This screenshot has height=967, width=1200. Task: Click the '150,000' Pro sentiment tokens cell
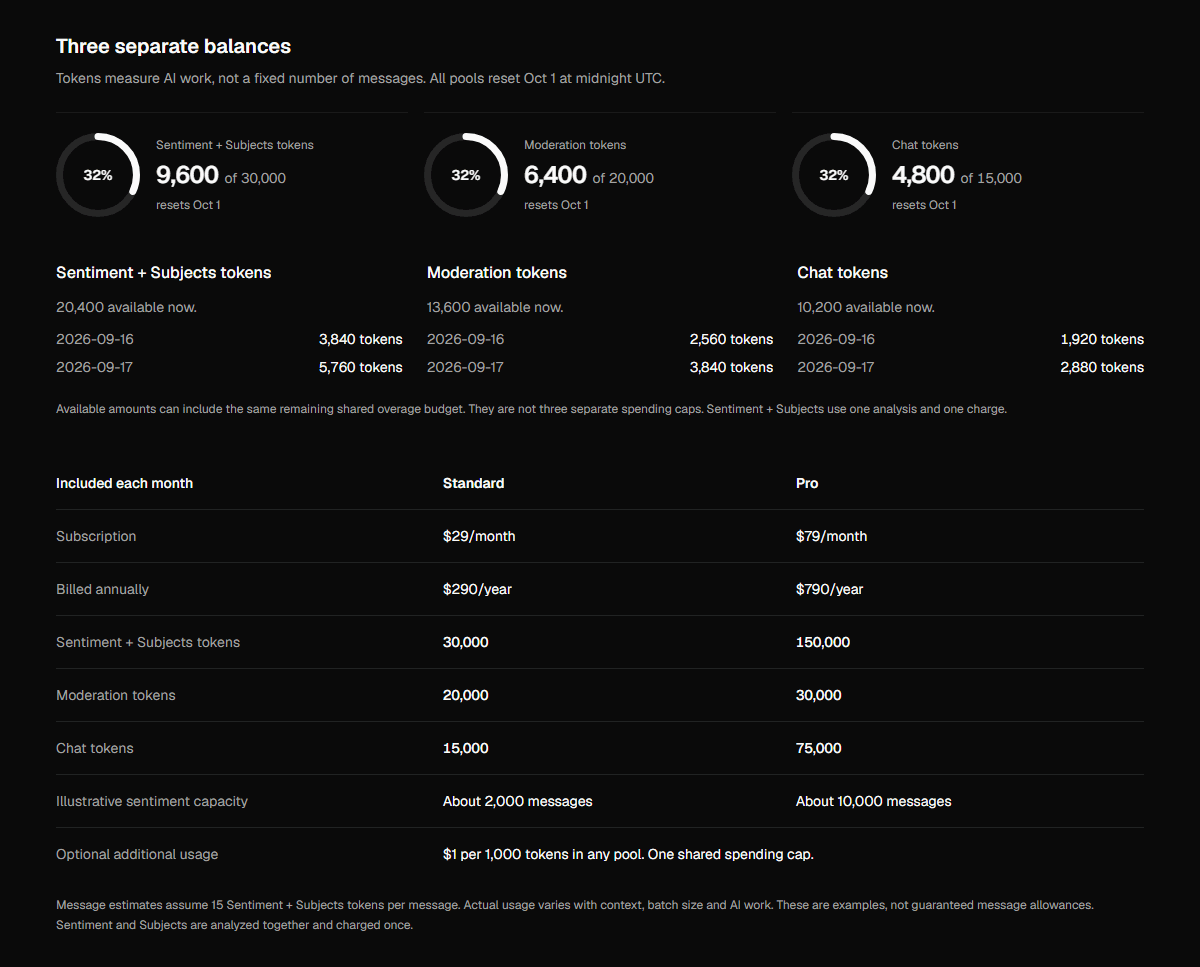[823, 642]
